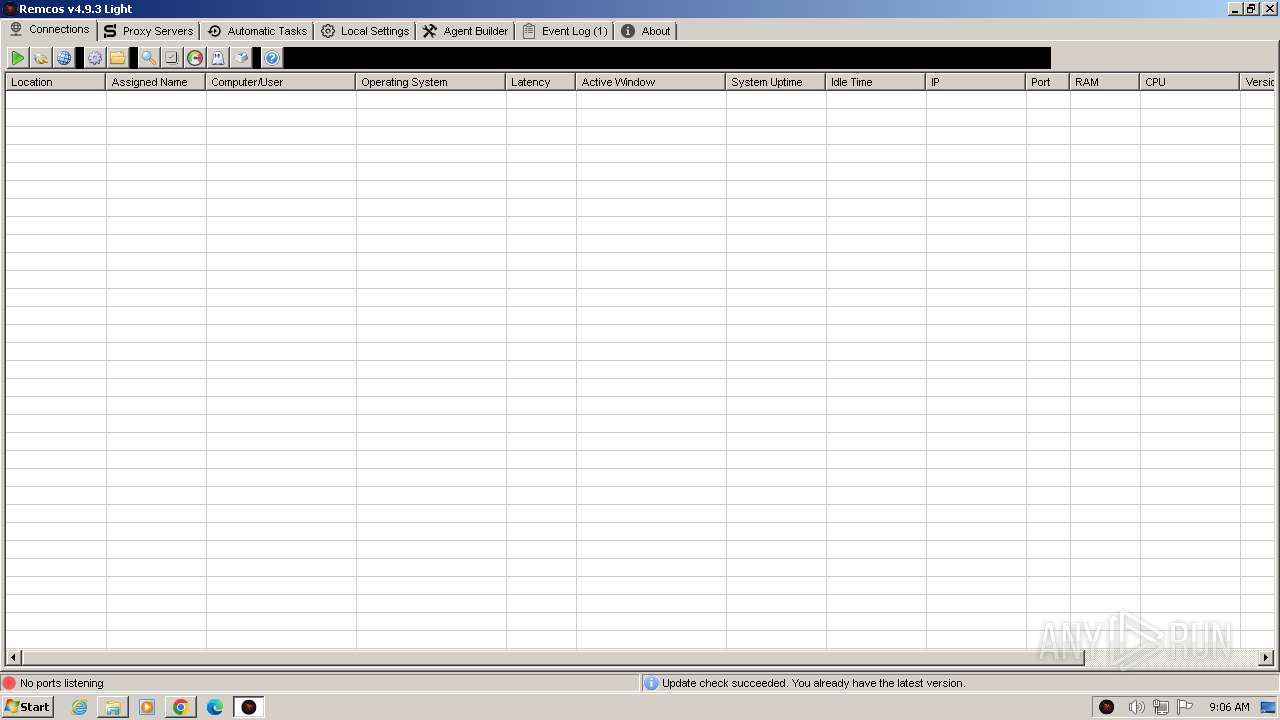Screen dimensions: 1280x720
Task: Click the gold keys icon in toolbar
Action: [x=41, y=58]
